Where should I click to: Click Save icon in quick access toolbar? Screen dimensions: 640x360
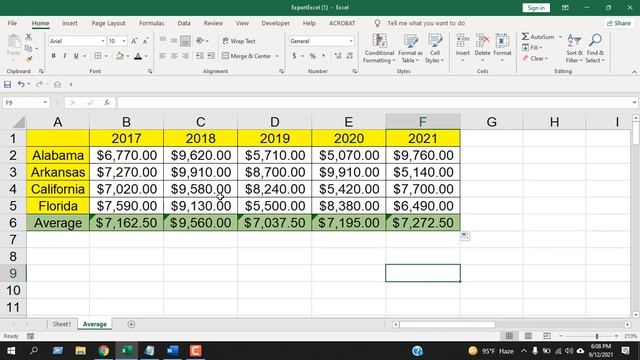coord(7,84)
